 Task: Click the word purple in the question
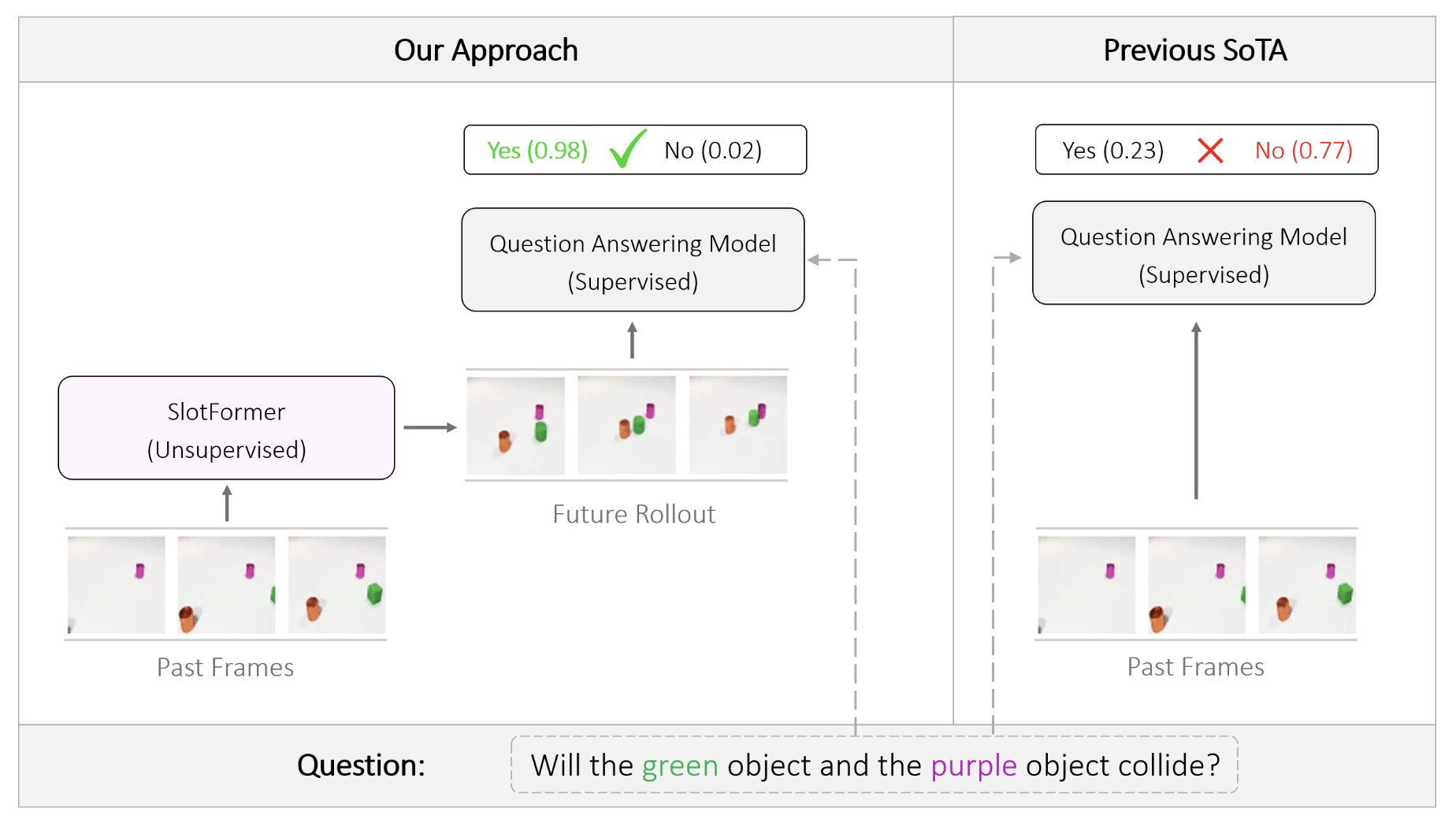[974, 765]
